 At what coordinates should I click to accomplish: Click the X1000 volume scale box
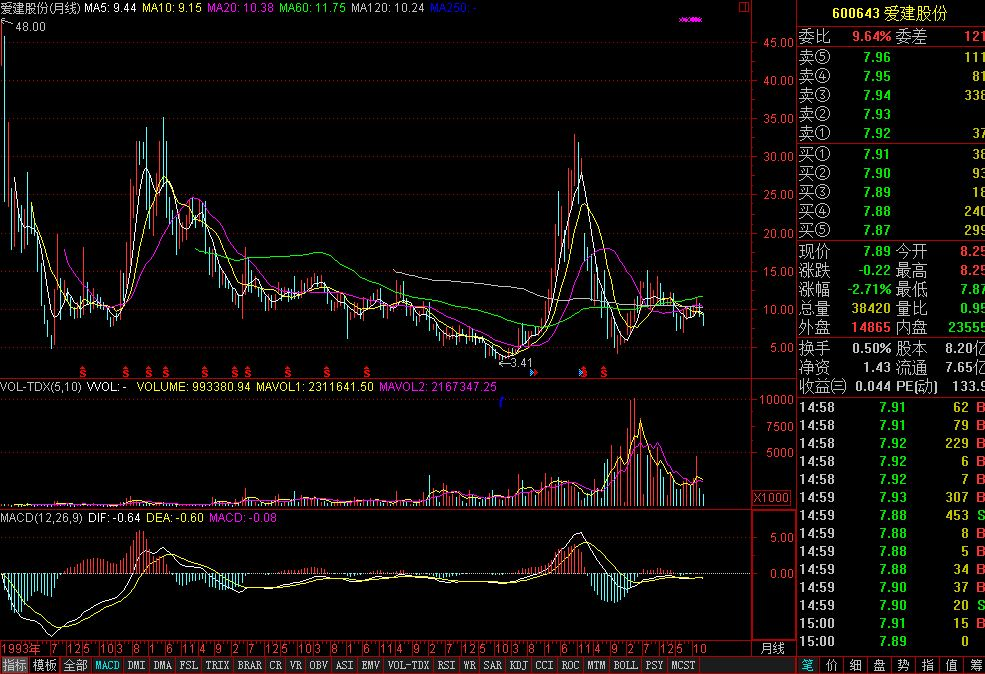(x=771, y=497)
